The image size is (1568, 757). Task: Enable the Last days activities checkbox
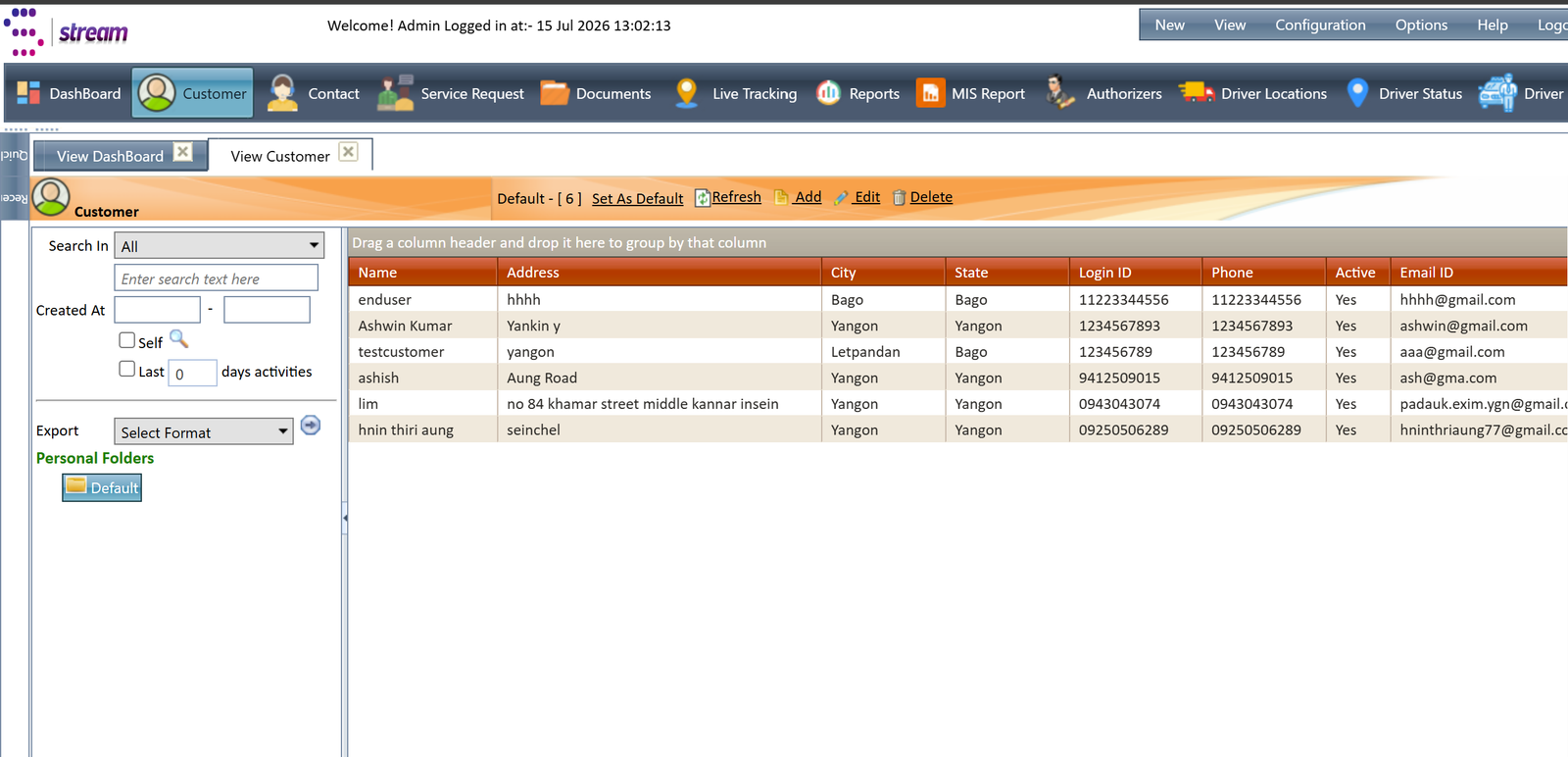pos(126,369)
